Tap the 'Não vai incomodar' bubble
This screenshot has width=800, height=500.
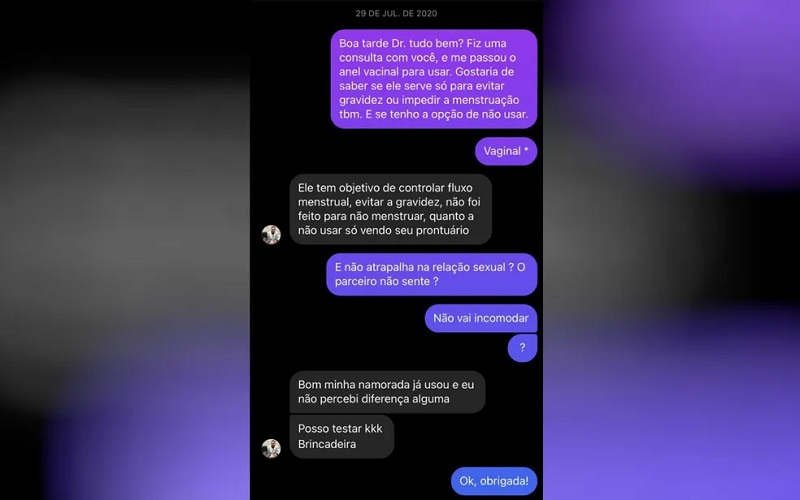coord(481,318)
